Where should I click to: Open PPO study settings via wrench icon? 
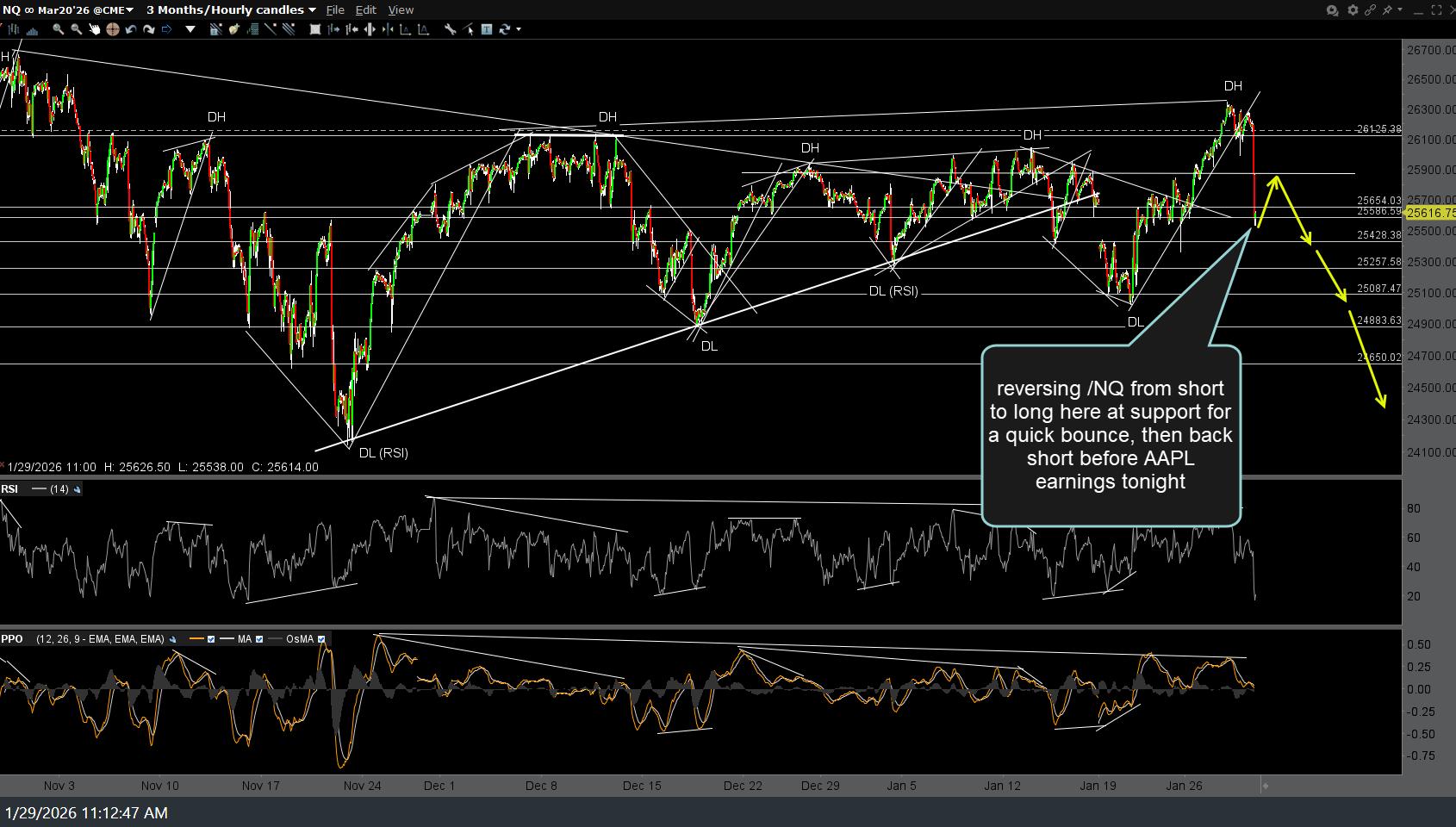point(172,640)
